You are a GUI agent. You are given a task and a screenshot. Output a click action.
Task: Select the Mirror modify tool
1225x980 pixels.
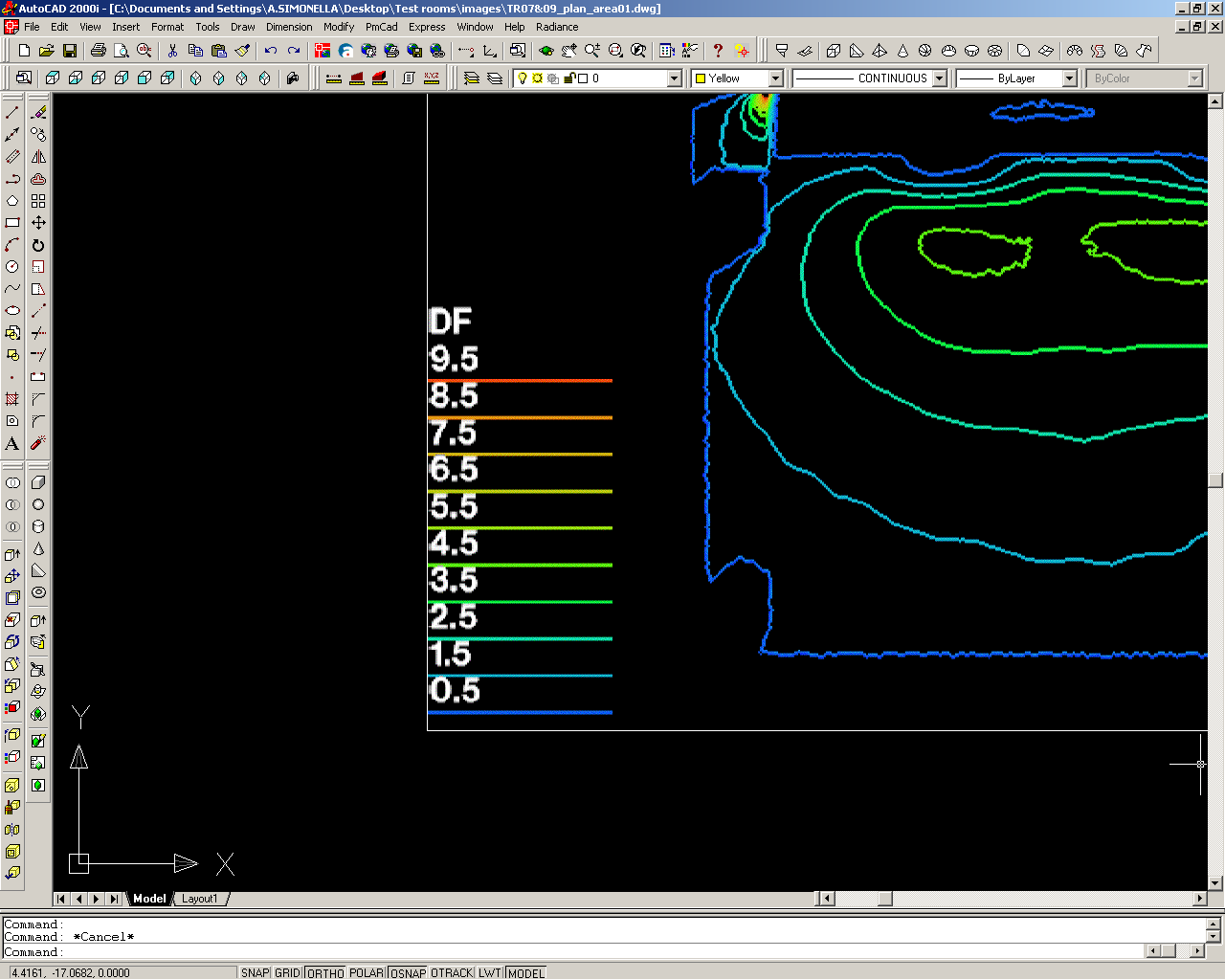pos(38,157)
